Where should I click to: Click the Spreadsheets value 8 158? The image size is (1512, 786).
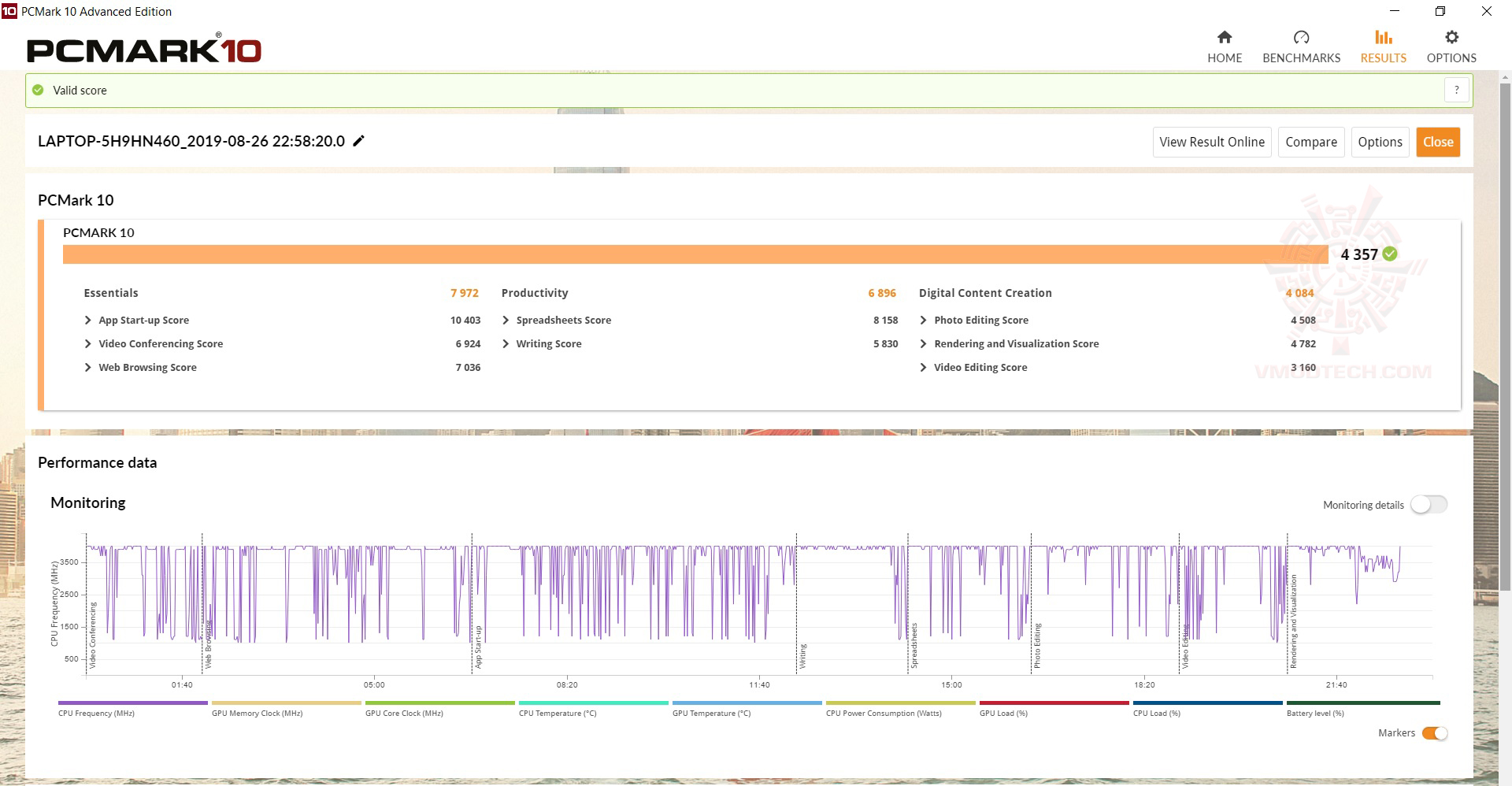(x=885, y=320)
